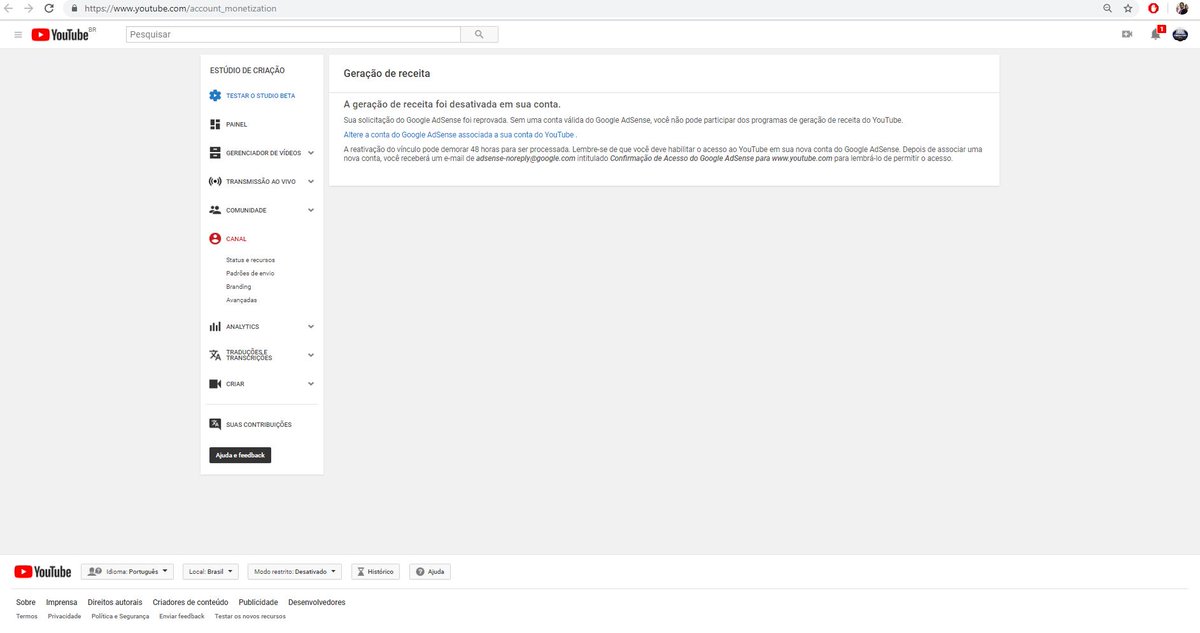Image resolution: width=1200 pixels, height=633 pixels.
Task: Open the Local: Brasil dropdown
Action: [211, 572]
